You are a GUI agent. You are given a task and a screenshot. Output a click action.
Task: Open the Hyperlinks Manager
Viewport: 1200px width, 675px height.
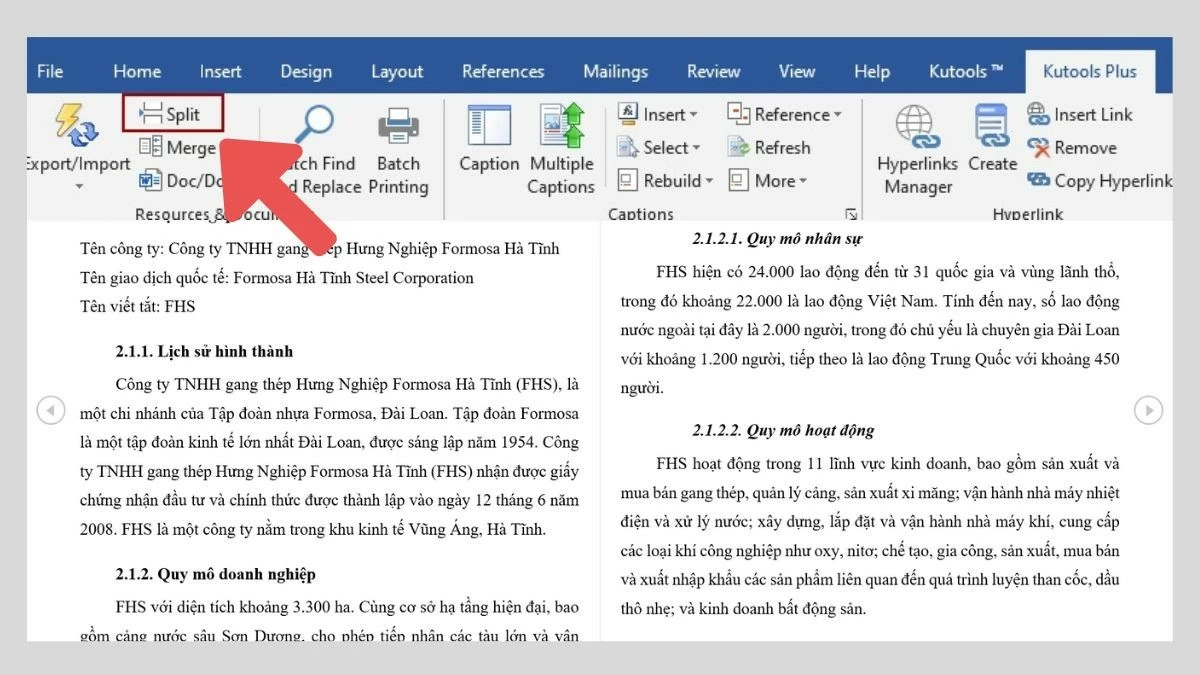click(916, 150)
